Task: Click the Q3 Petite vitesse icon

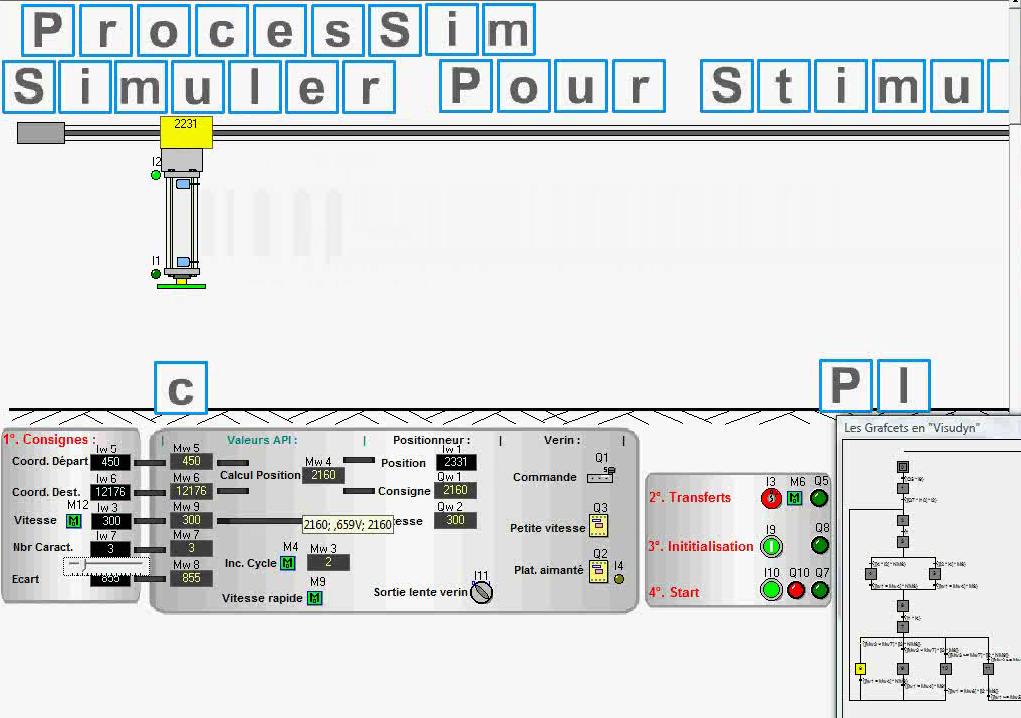Action: click(x=599, y=526)
